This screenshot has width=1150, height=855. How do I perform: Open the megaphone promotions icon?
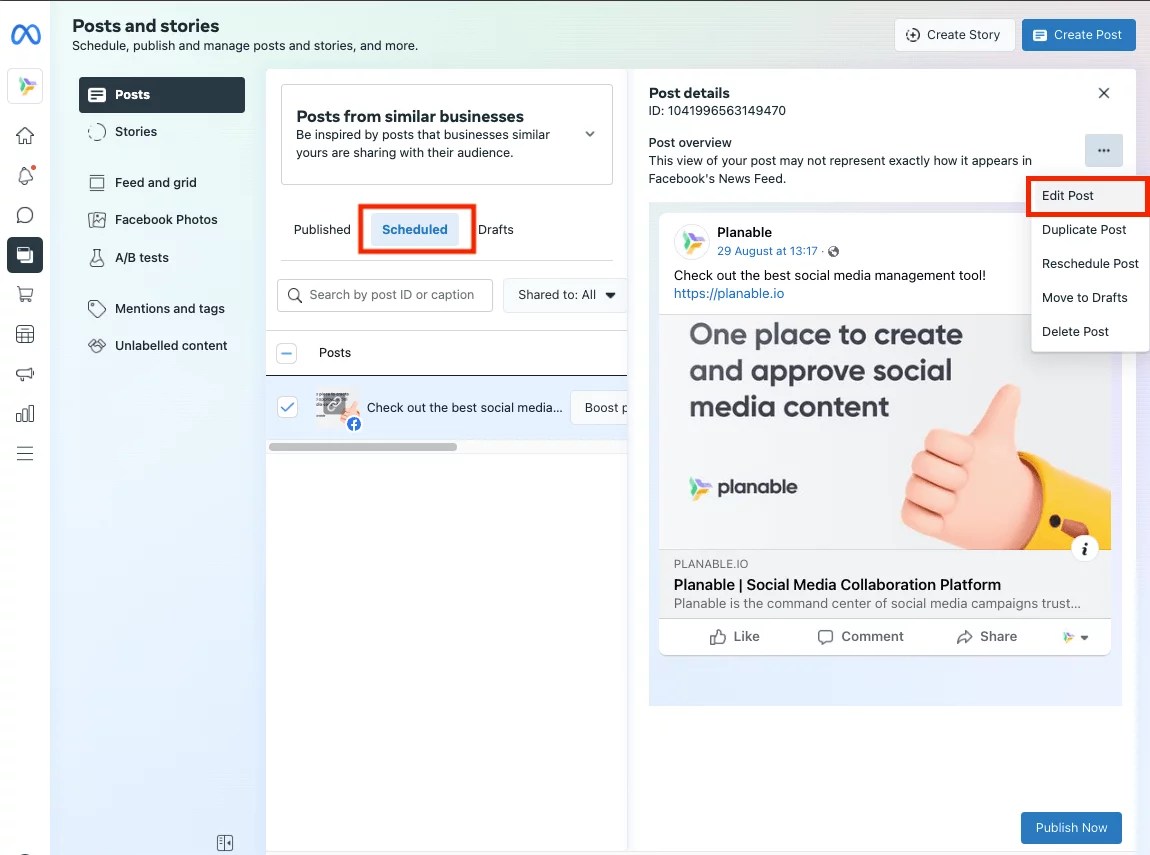click(x=24, y=374)
